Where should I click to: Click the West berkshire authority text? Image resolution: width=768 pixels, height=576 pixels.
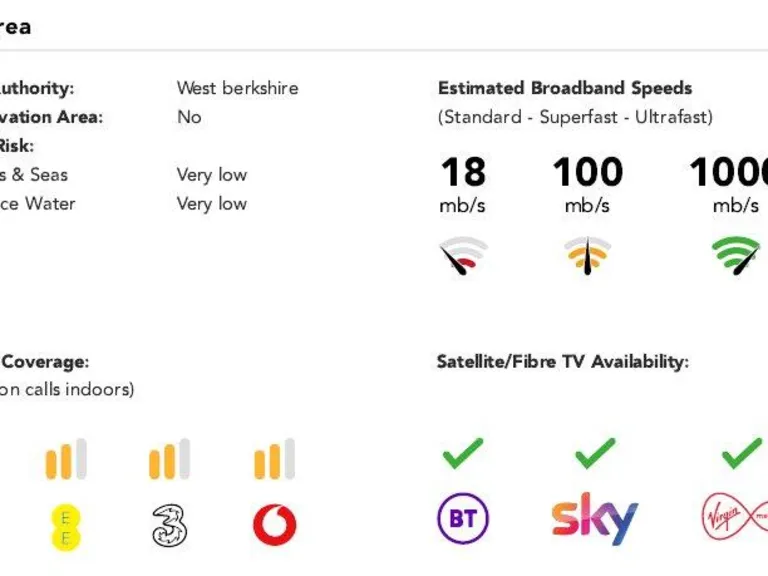tap(237, 88)
